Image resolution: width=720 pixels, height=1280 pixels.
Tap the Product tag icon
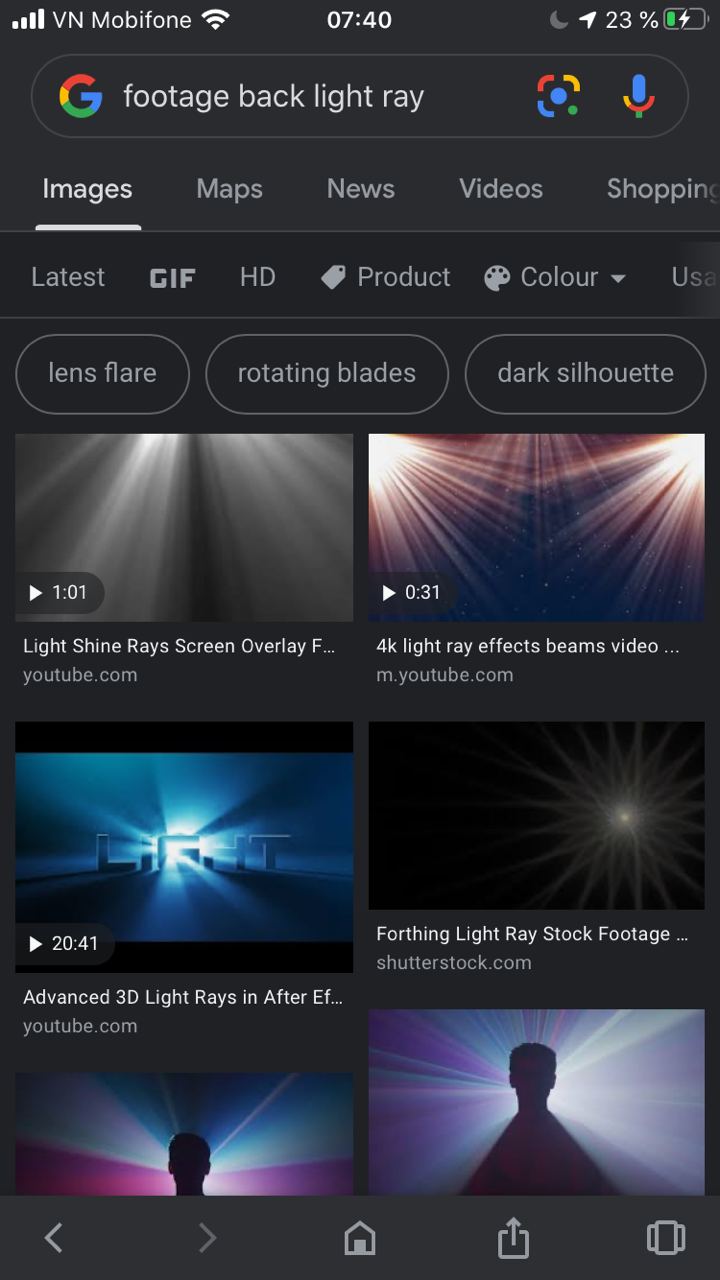(x=333, y=277)
